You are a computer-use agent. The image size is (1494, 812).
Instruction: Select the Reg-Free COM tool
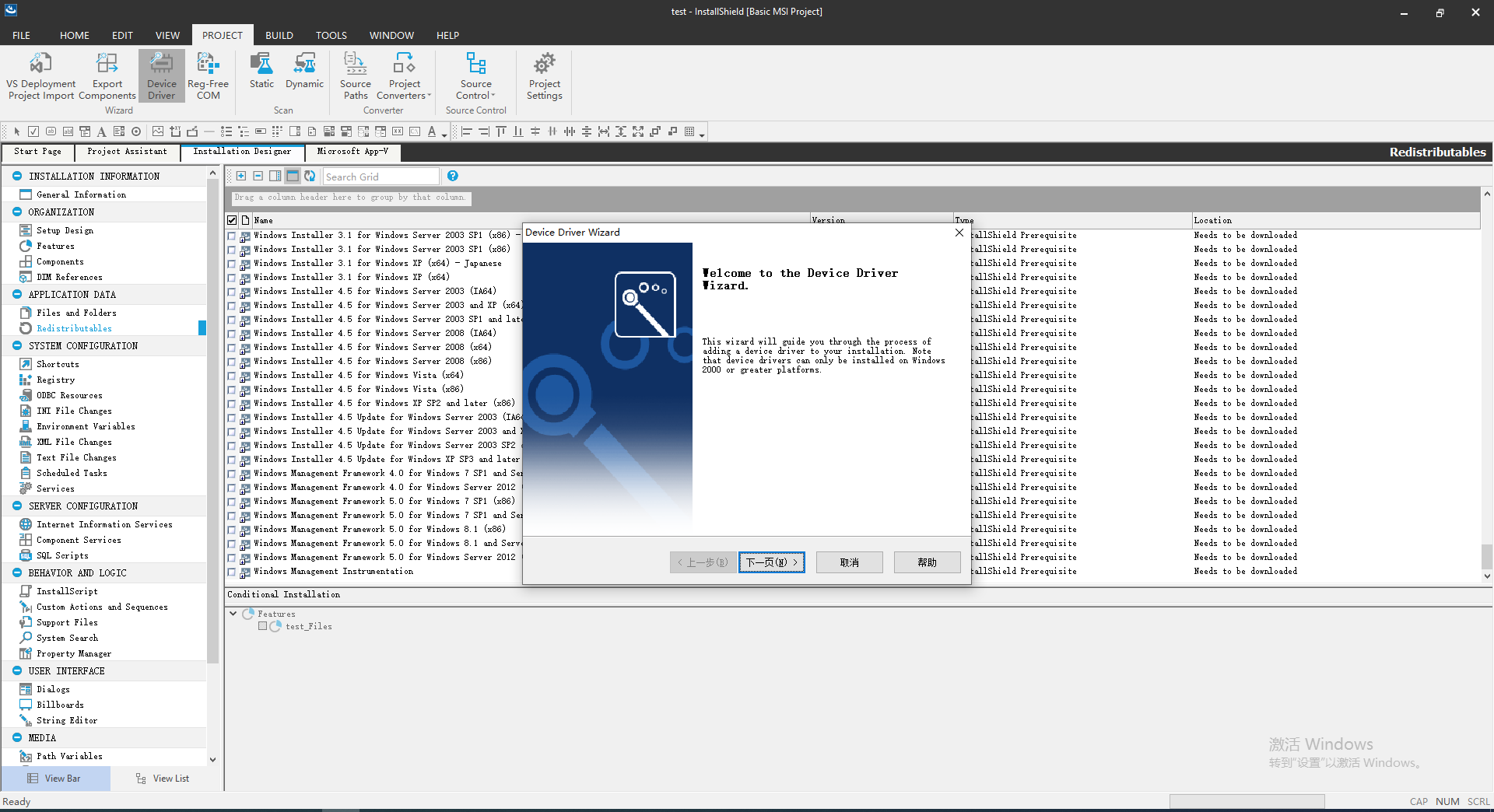[x=207, y=75]
